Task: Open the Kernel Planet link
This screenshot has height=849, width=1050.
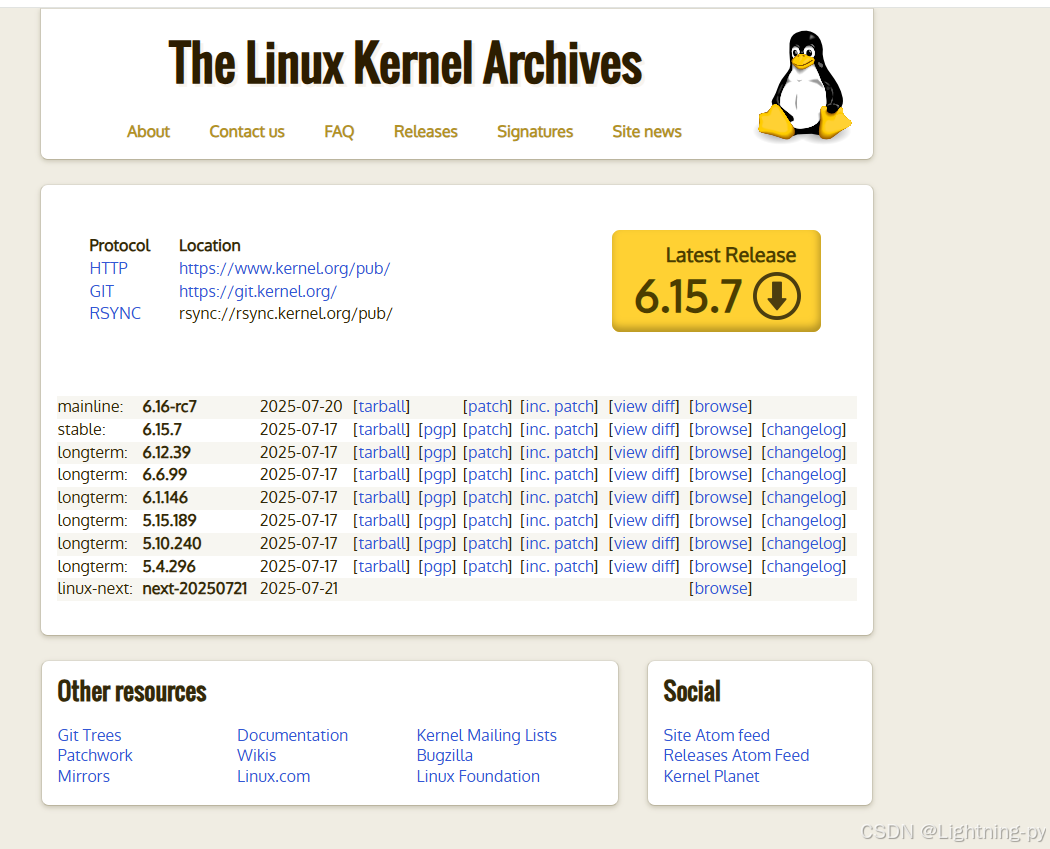Action: (x=711, y=776)
